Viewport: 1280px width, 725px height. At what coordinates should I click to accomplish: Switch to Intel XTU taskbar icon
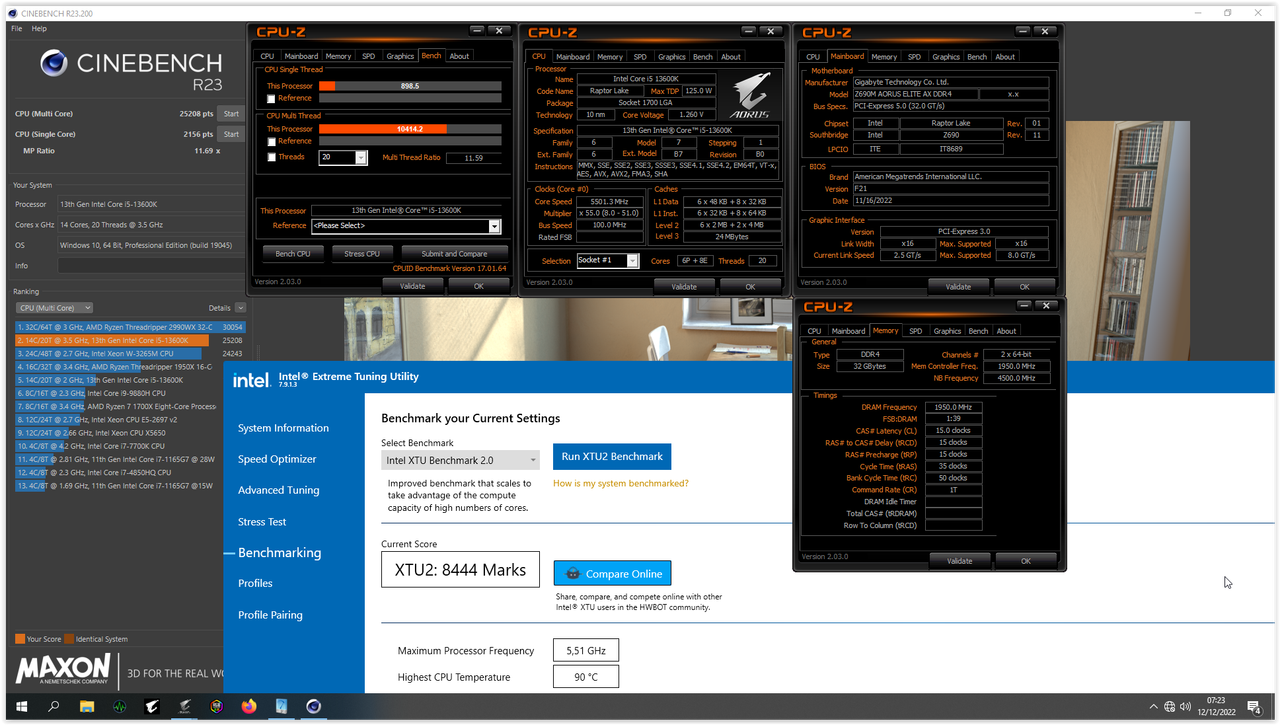281,706
